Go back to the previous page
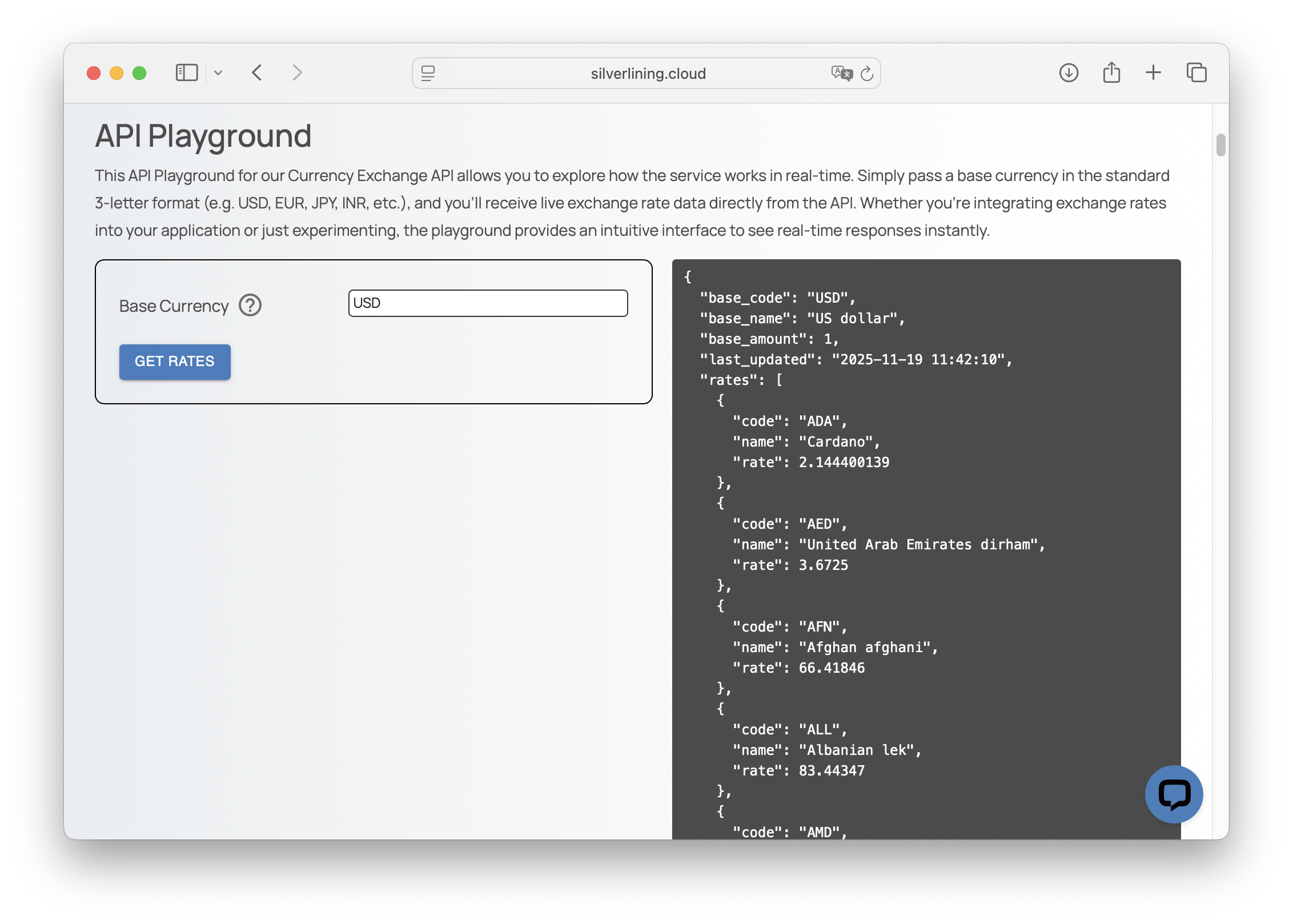Viewport: 1293px width, 924px height. pos(257,73)
